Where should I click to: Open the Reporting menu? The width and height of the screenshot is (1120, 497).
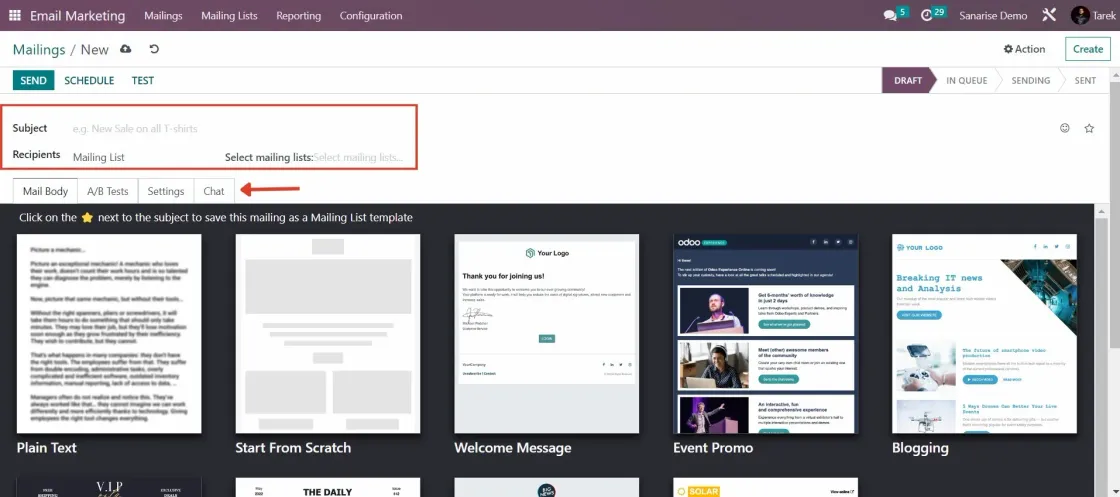coord(299,16)
